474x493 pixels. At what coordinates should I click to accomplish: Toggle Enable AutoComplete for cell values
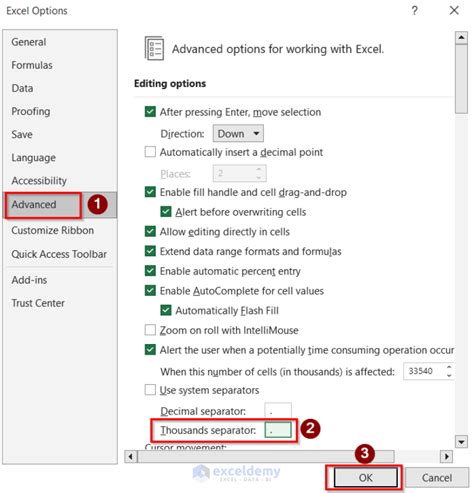(x=150, y=290)
